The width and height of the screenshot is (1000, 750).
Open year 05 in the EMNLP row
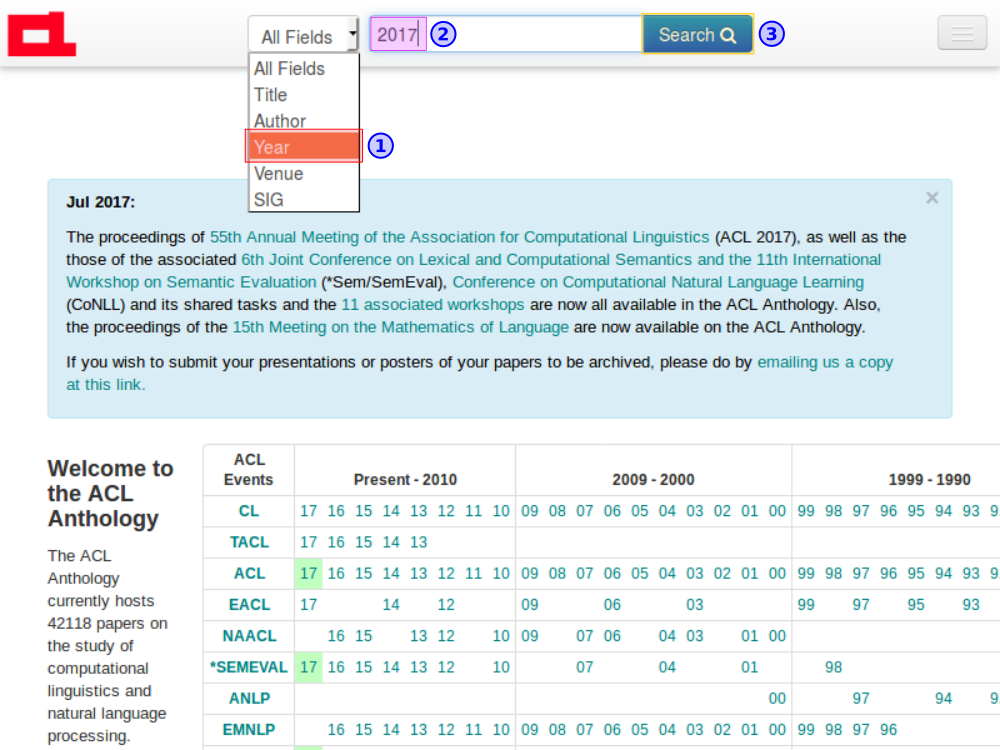[640, 730]
